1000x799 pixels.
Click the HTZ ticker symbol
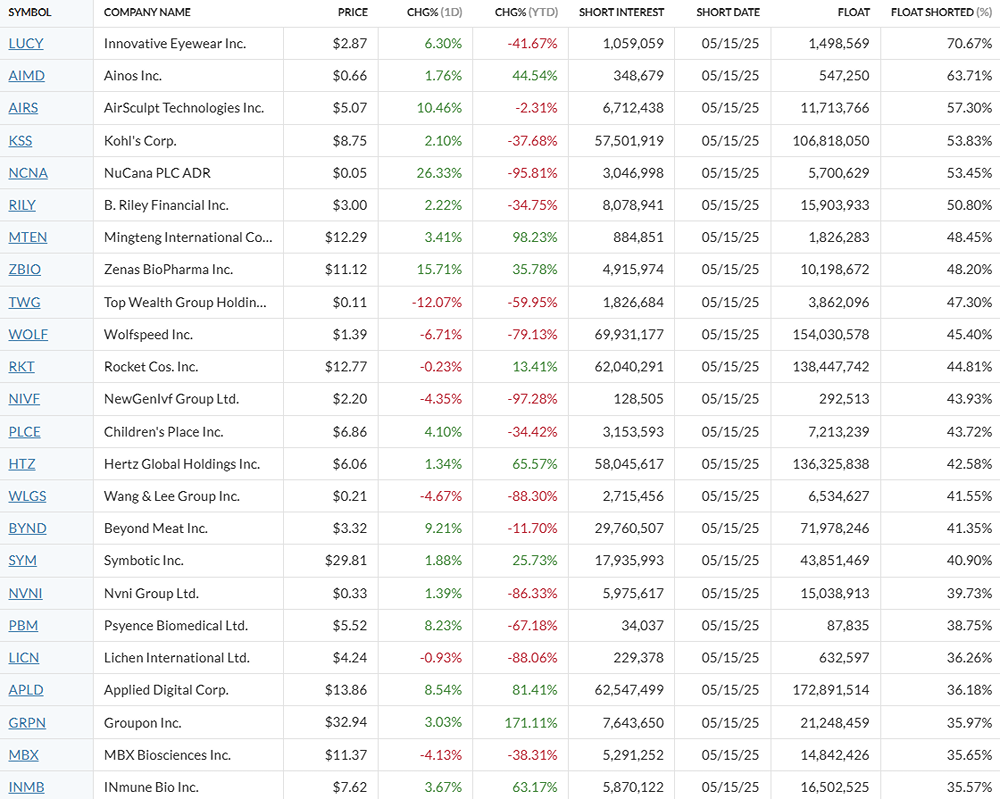point(22,464)
